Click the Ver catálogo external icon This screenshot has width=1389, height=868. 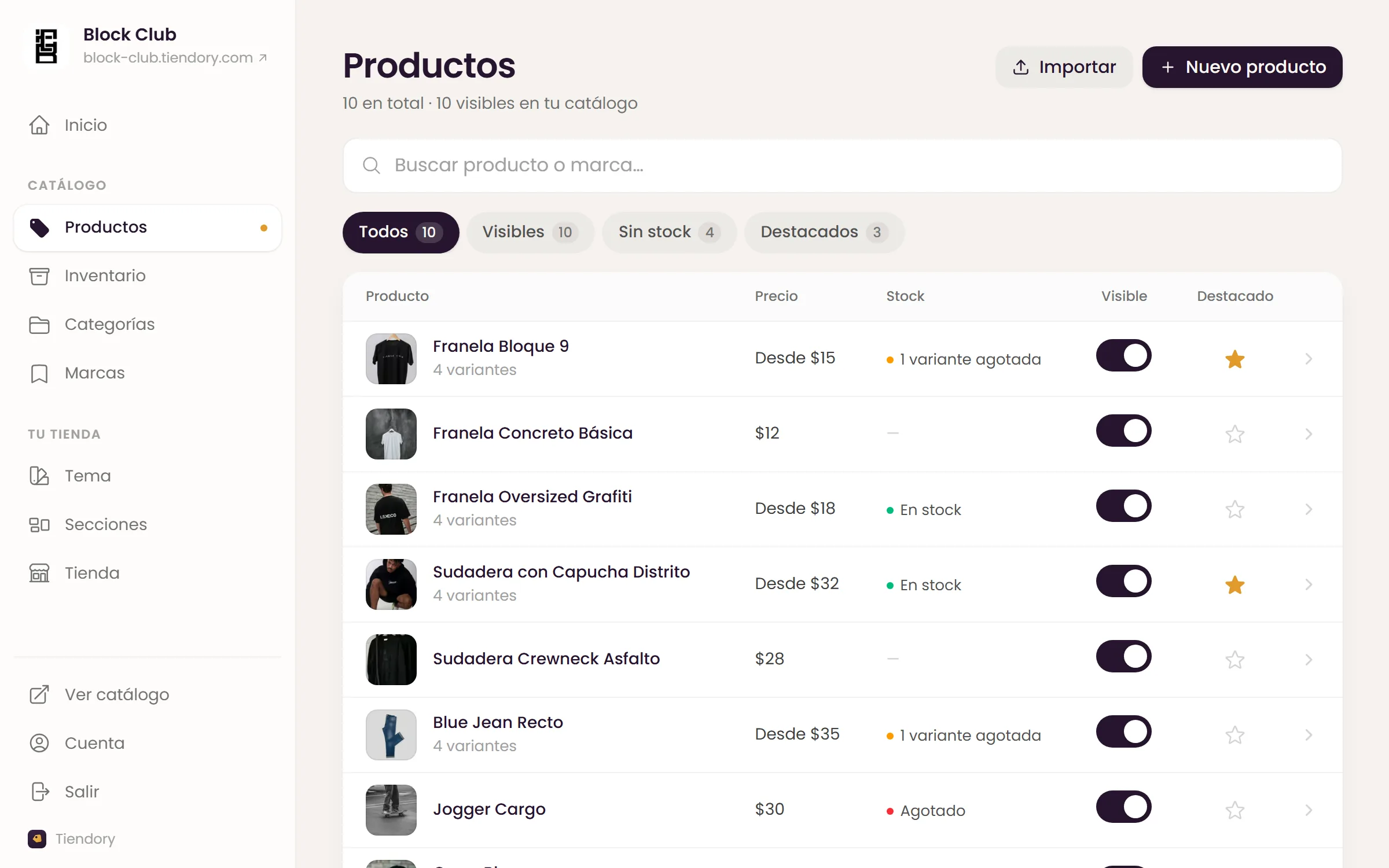click(x=39, y=694)
